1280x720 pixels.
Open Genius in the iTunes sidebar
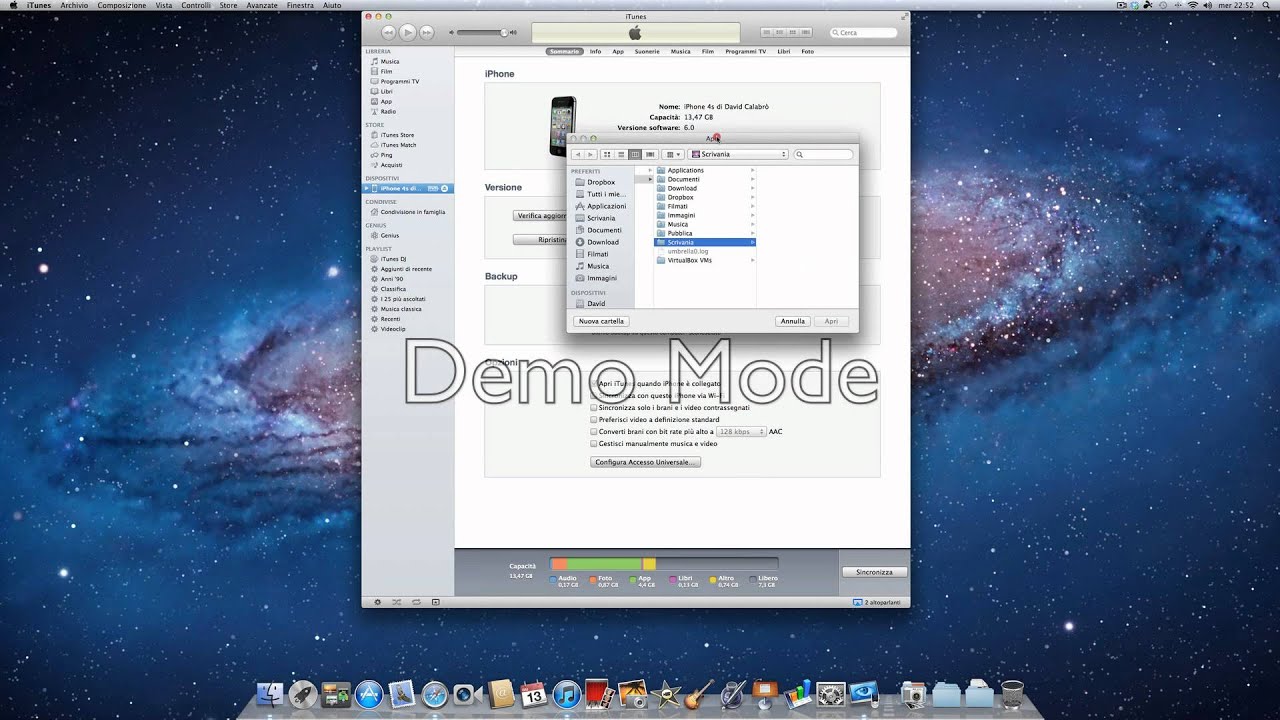tap(389, 235)
